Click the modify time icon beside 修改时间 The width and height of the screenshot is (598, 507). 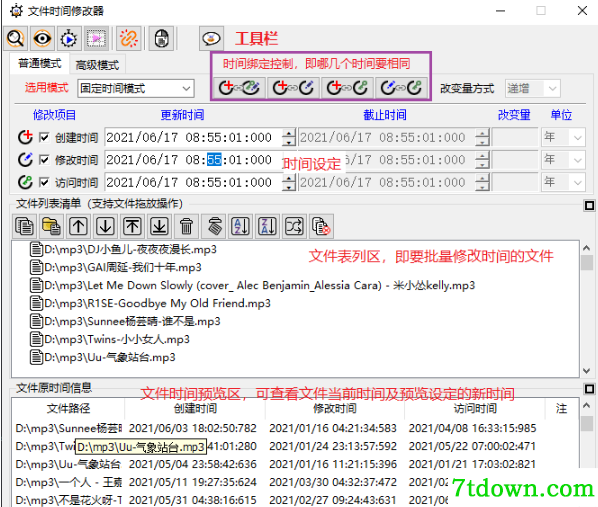pyautogui.click(x=25, y=159)
